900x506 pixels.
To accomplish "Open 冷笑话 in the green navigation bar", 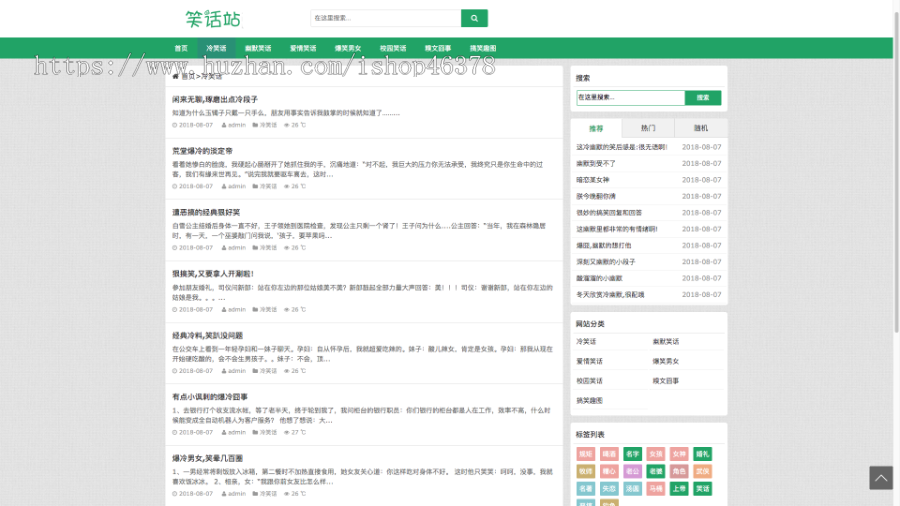I will [x=216, y=48].
